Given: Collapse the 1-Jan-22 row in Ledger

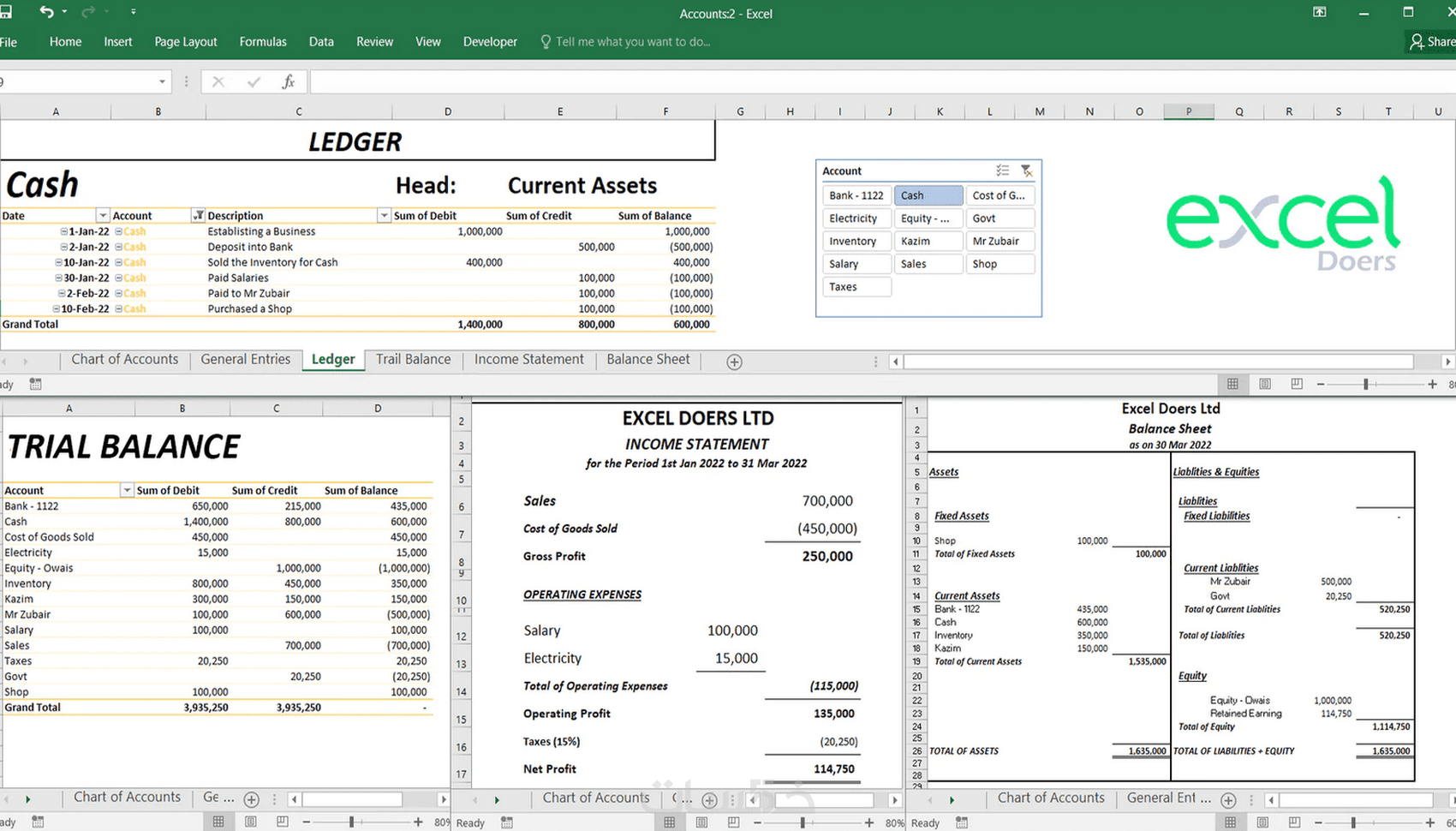Looking at the screenshot, I should [x=64, y=231].
